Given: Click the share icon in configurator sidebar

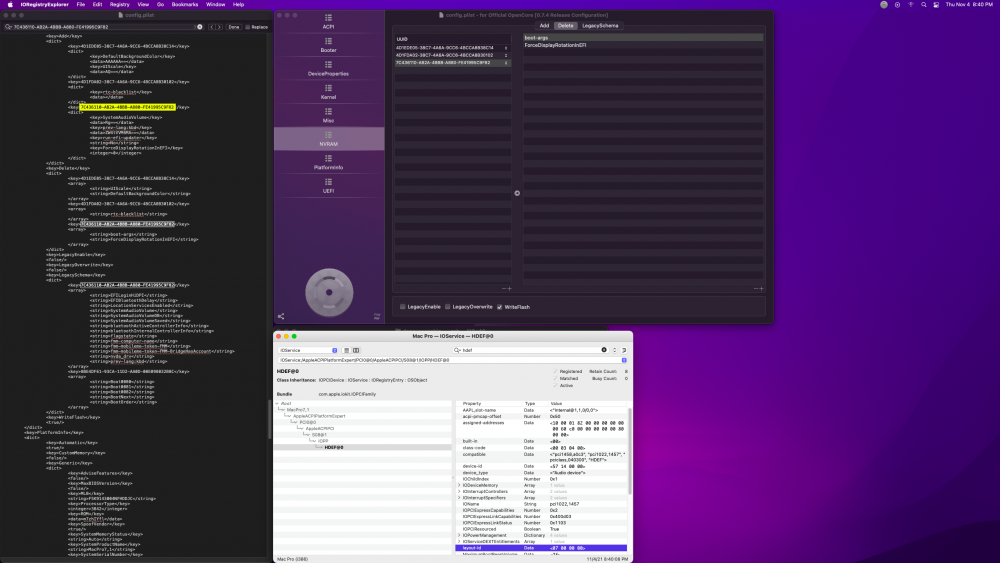Looking at the screenshot, I should (x=281, y=316).
